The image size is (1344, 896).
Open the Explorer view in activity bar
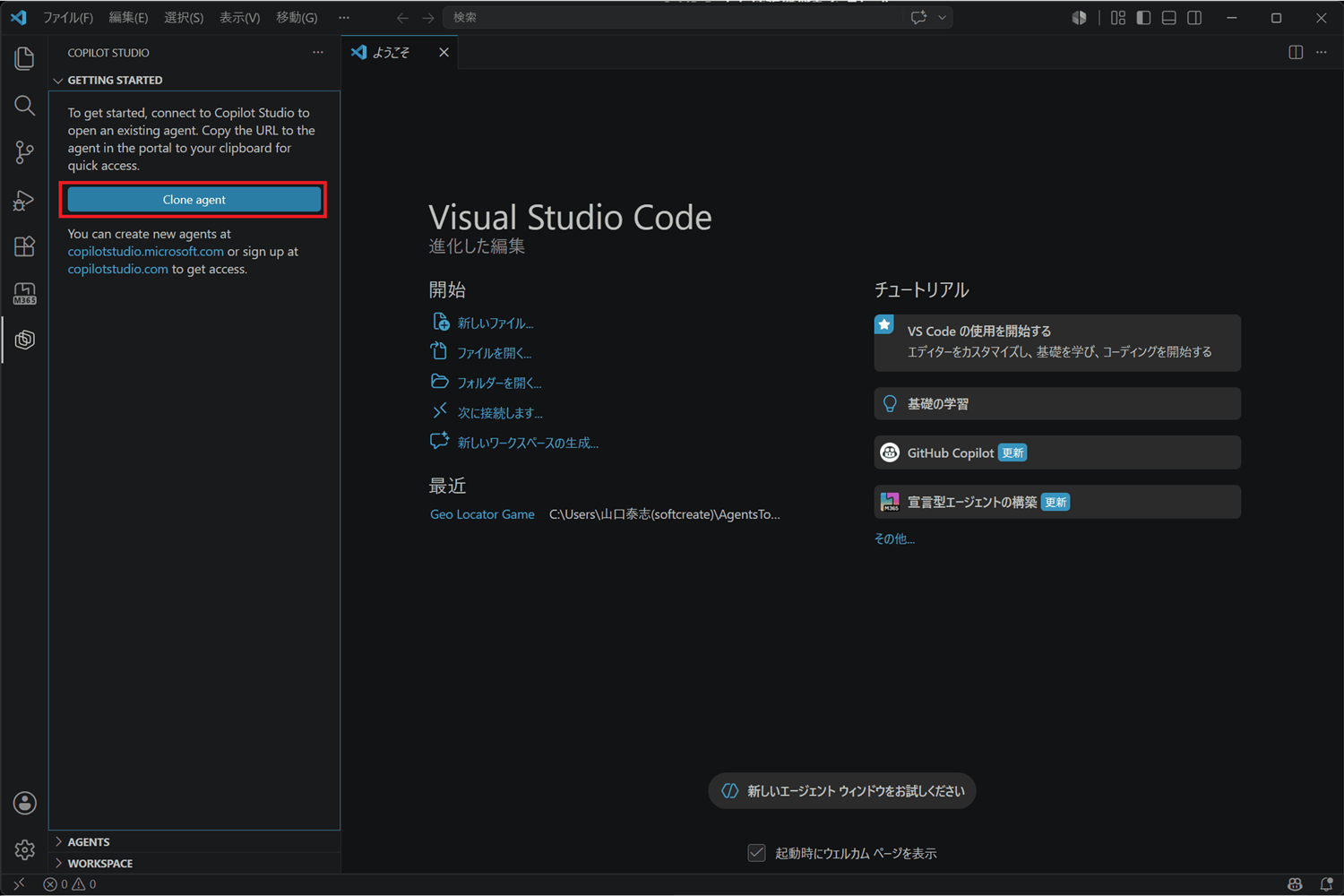click(24, 58)
